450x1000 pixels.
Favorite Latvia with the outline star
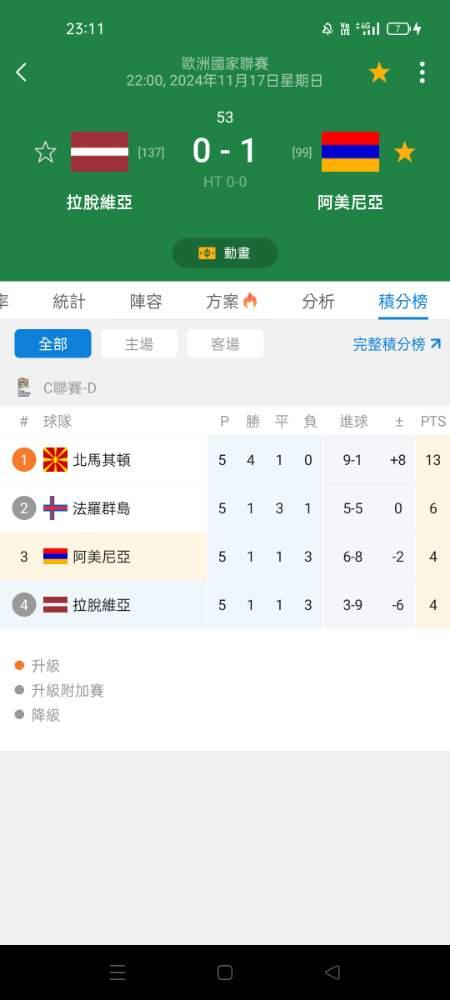pos(45,152)
